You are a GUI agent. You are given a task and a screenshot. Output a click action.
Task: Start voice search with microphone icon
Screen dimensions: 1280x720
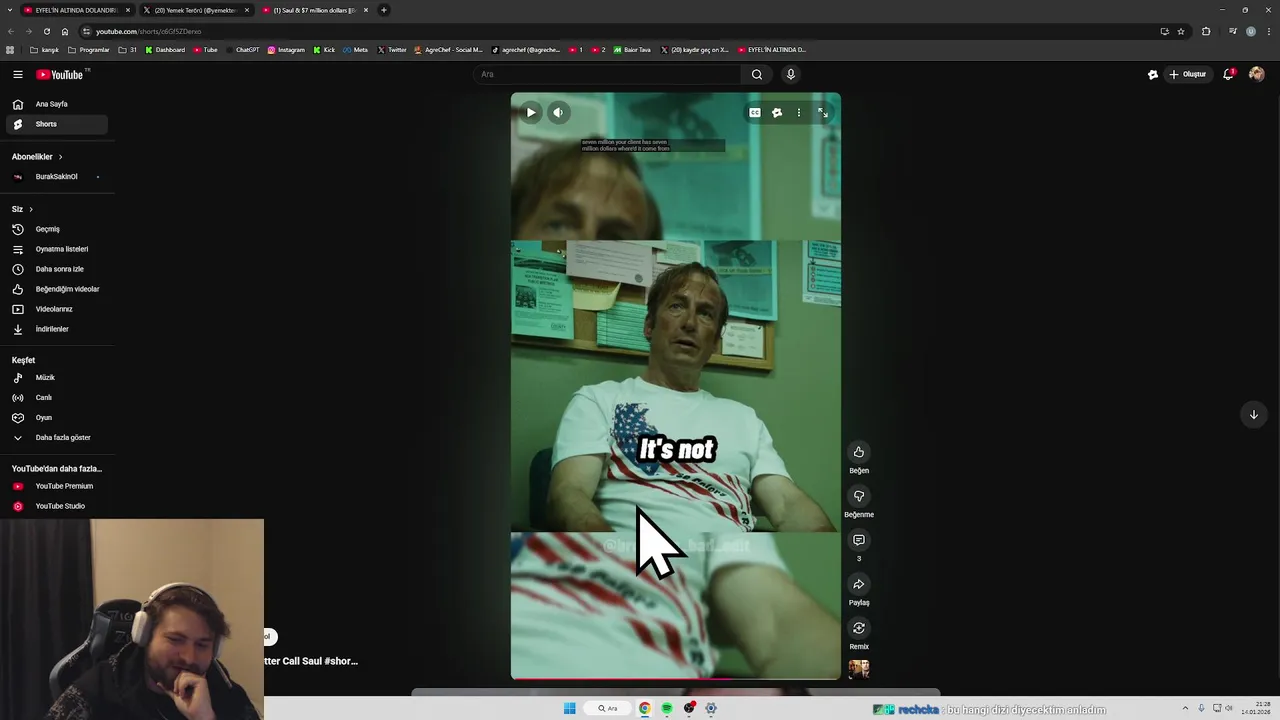coord(791,74)
